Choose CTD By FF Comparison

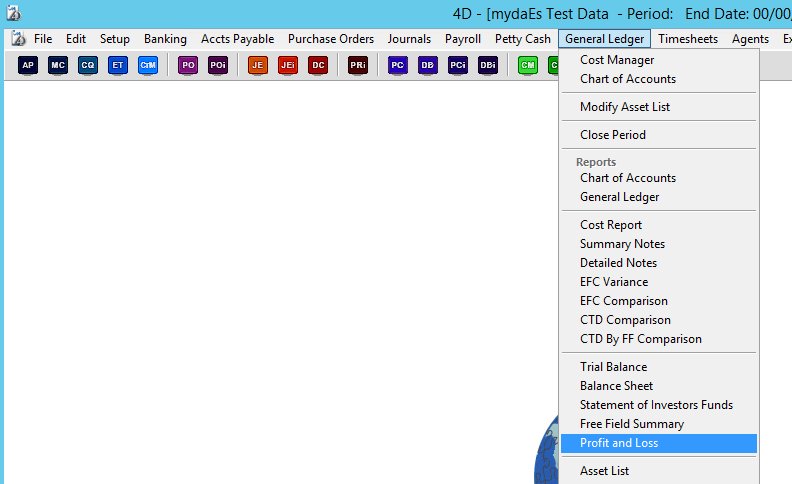[x=659, y=339]
